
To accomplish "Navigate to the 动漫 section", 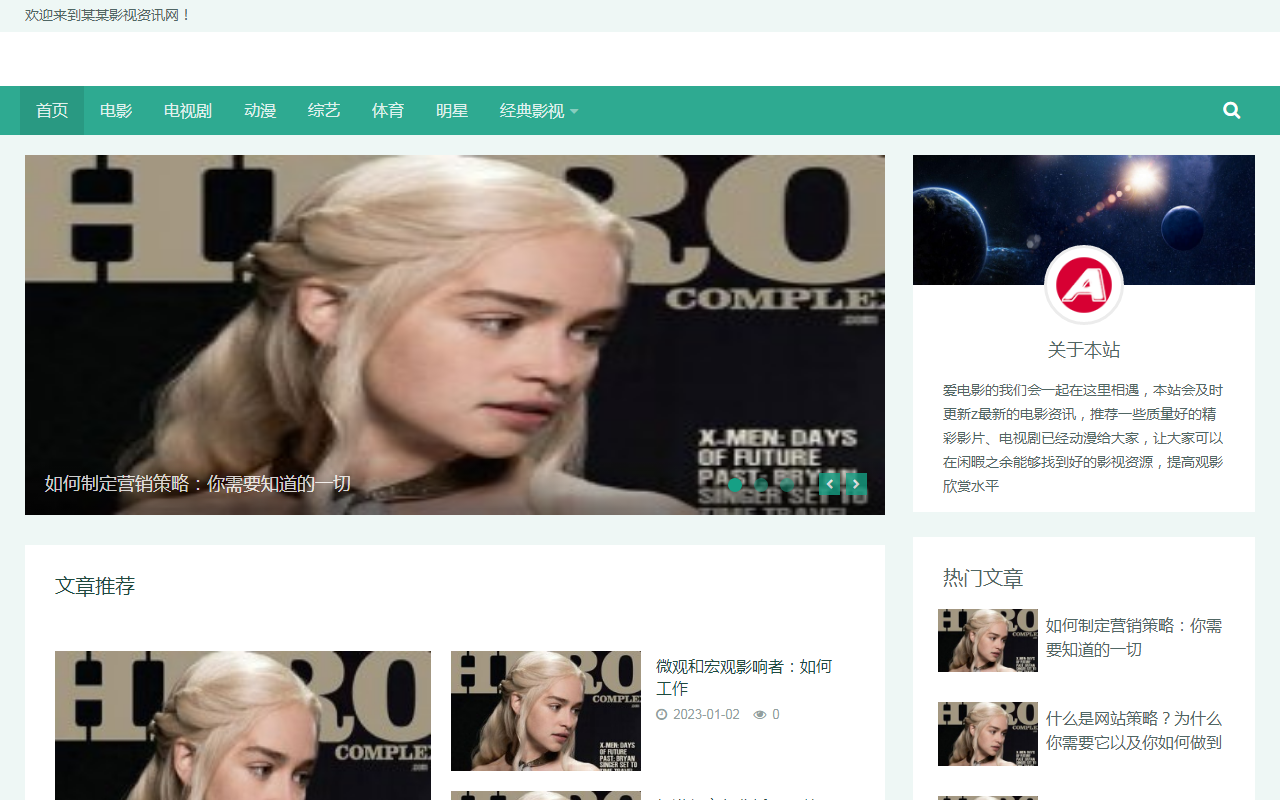I will click(x=260, y=111).
